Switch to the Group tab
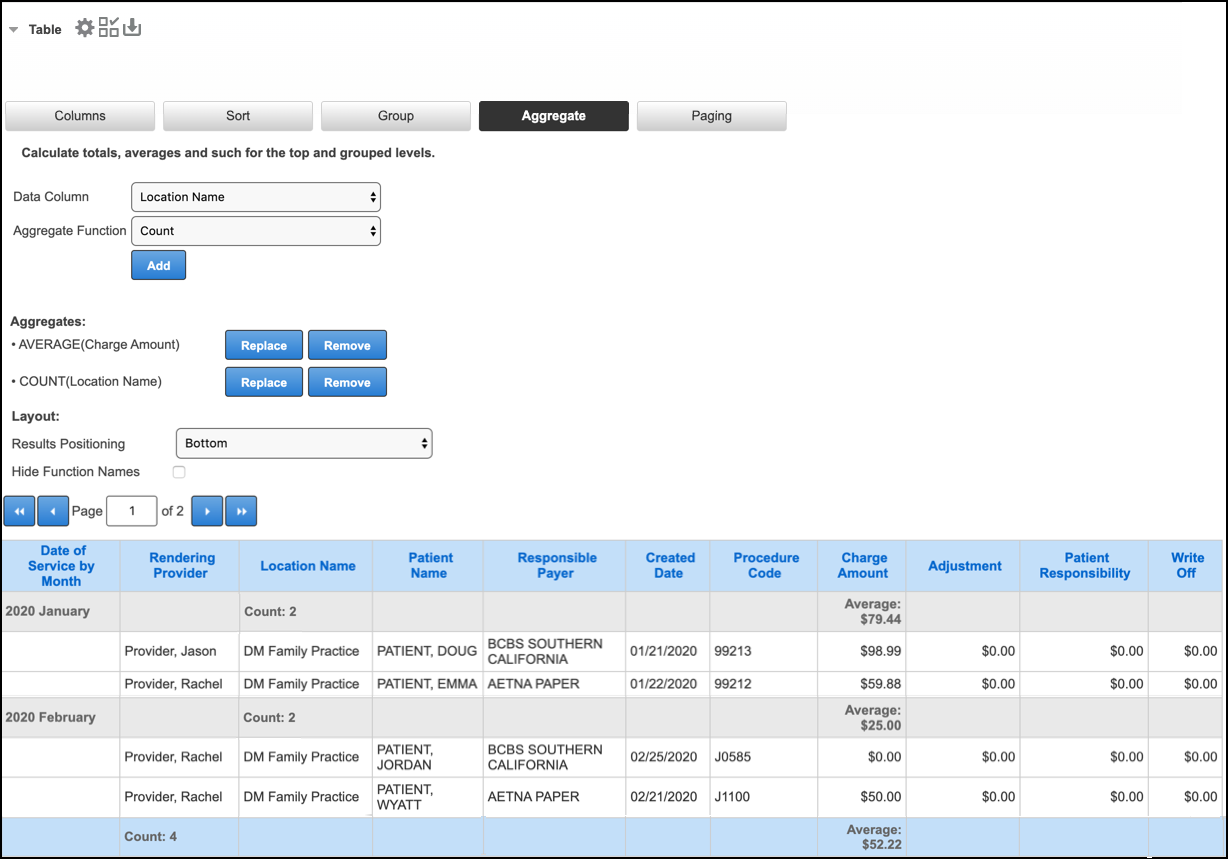Screen dimensions: 1228x859 [x=396, y=116]
